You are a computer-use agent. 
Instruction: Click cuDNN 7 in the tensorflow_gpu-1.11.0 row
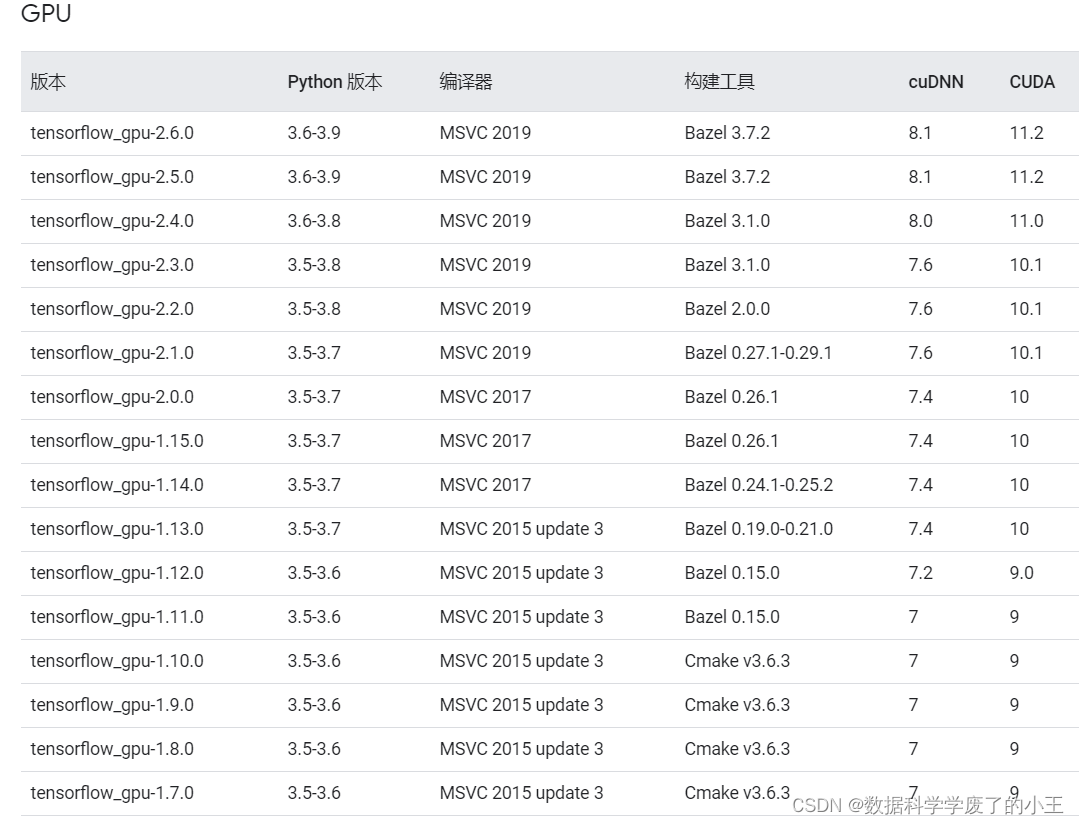[913, 617]
